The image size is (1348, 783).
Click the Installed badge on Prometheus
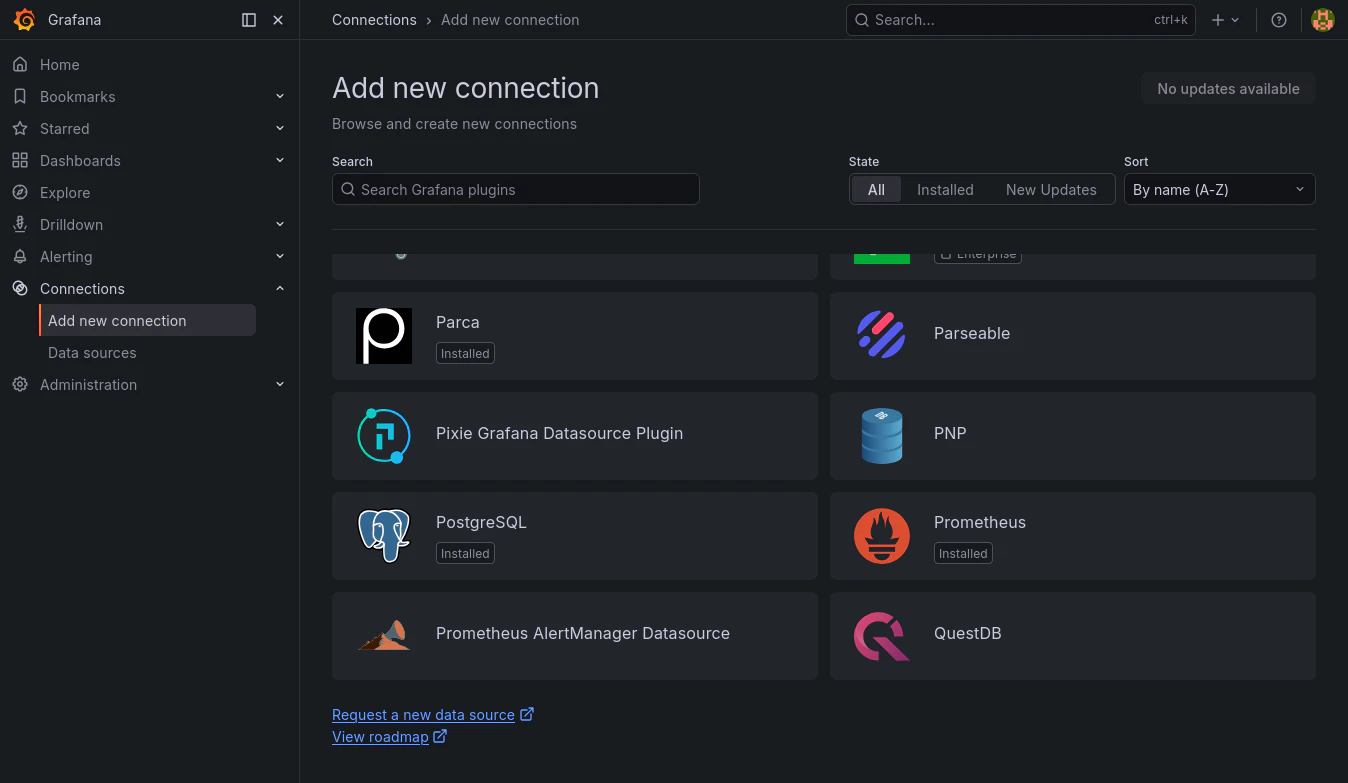click(963, 553)
